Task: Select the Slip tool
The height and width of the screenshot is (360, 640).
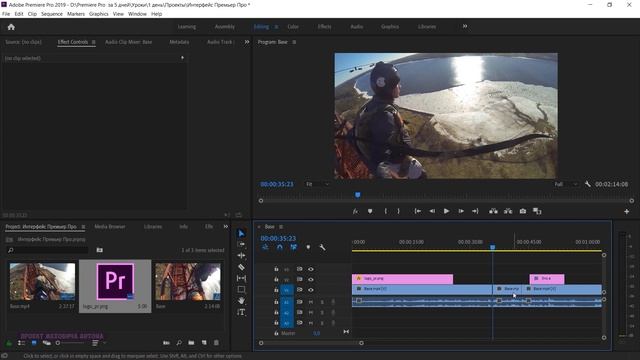Action: click(x=241, y=278)
